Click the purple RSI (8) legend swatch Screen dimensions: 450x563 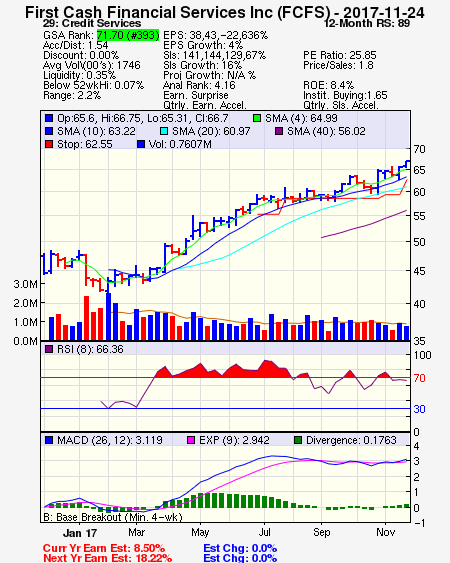coord(49,349)
